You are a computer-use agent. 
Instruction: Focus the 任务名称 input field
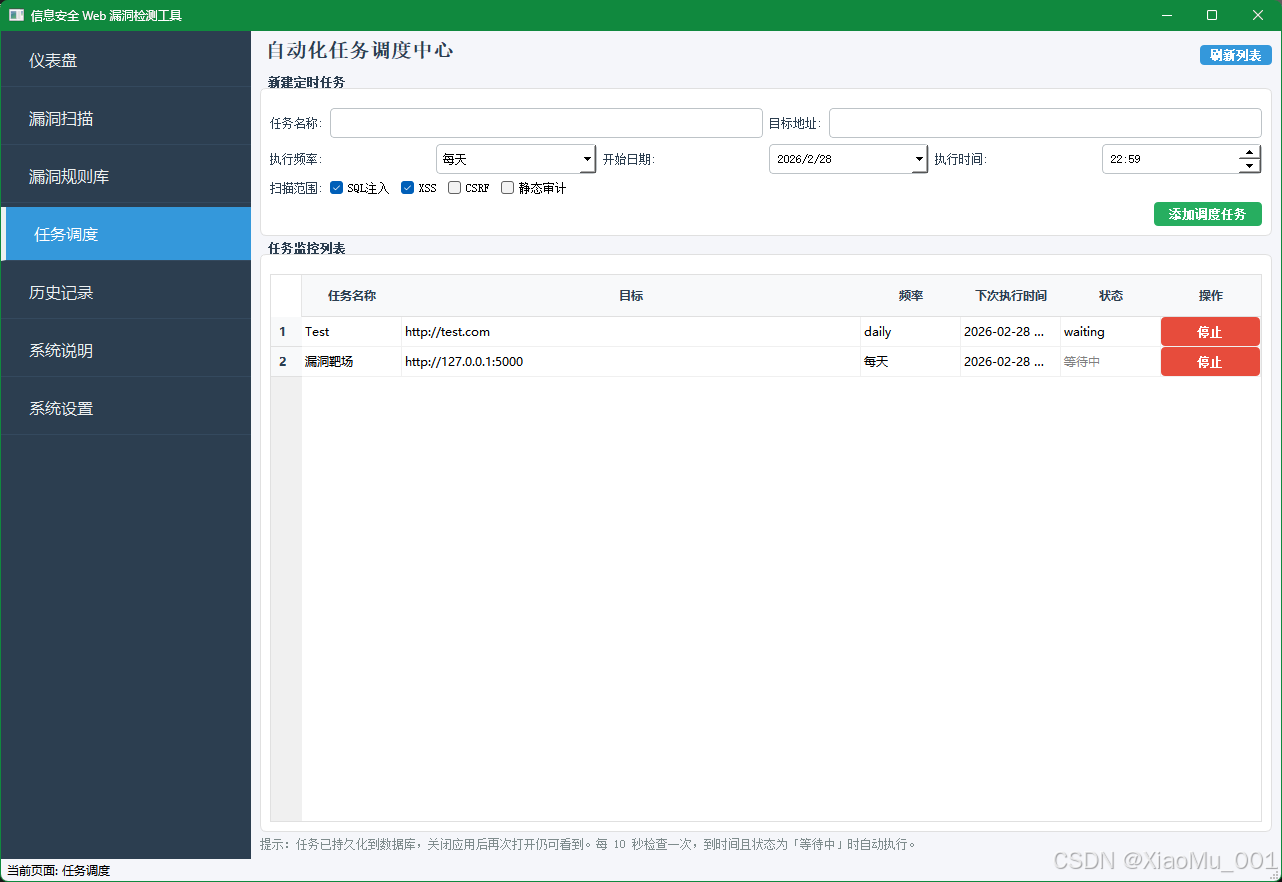[546, 123]
